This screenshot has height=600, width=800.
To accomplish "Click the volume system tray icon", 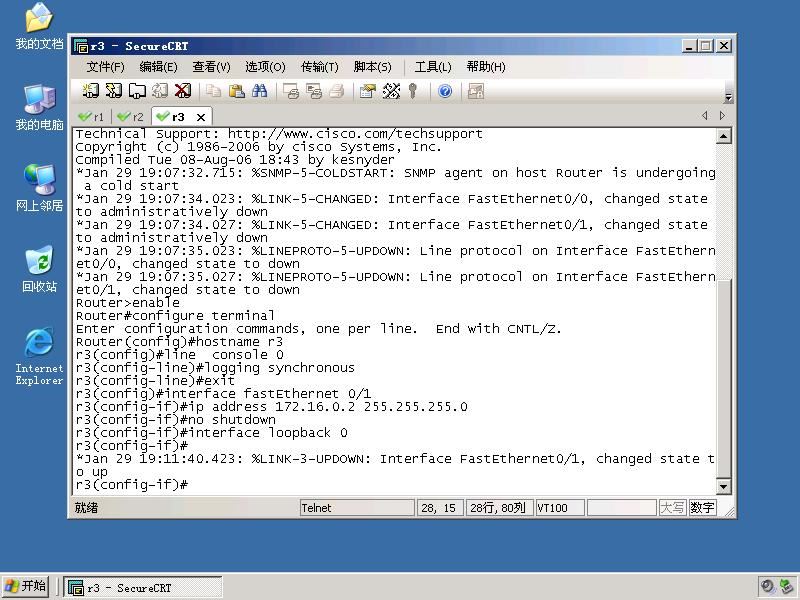I will pos(767,586).
